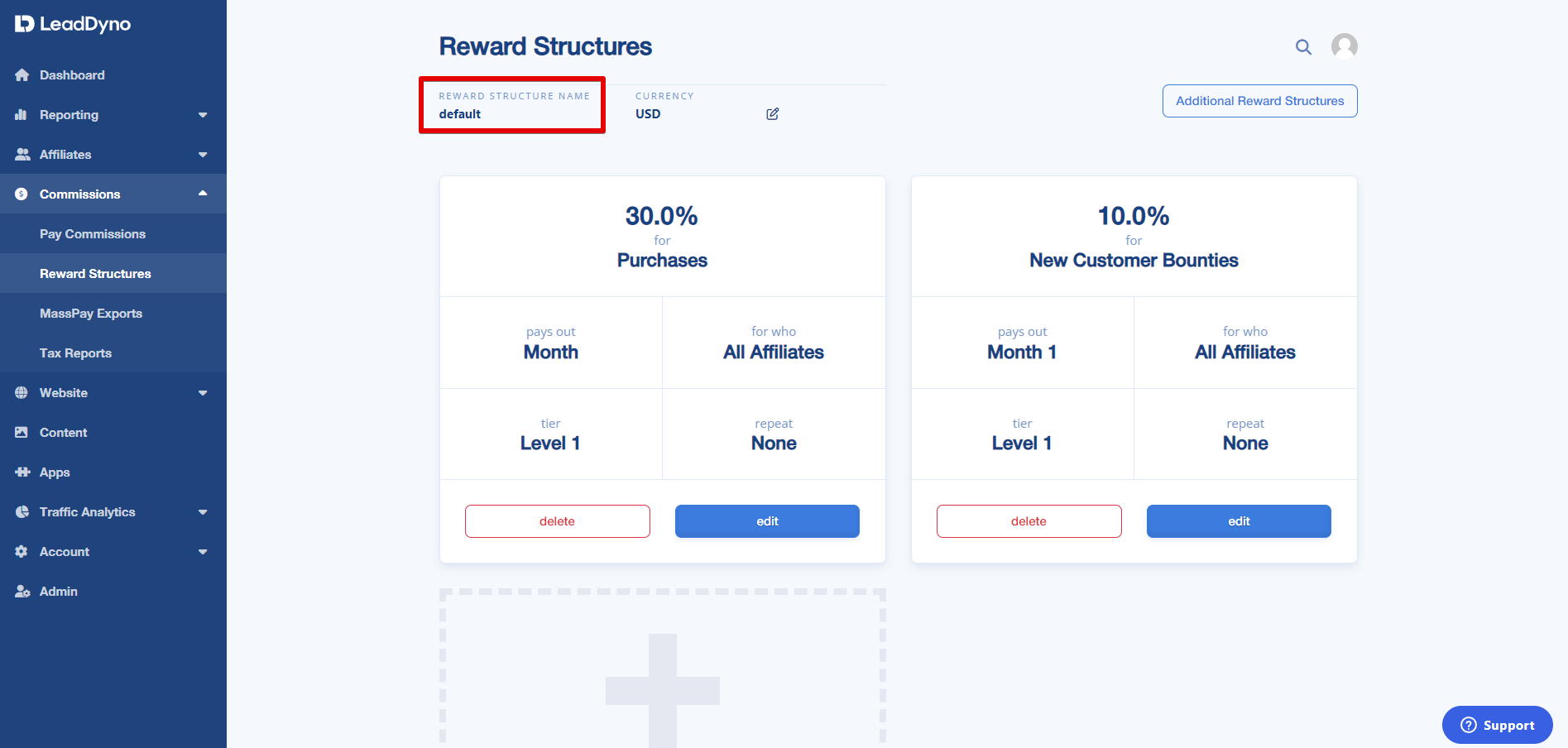Click the Content image icon in sidebar
This screenshot has width=1568, height=748.
coord(22,433)
